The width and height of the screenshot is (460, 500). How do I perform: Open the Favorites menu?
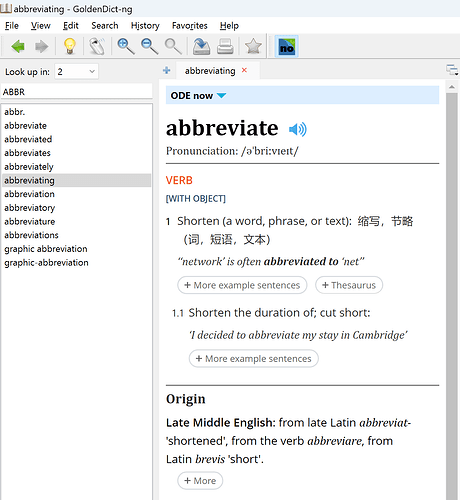coord(190,26)
